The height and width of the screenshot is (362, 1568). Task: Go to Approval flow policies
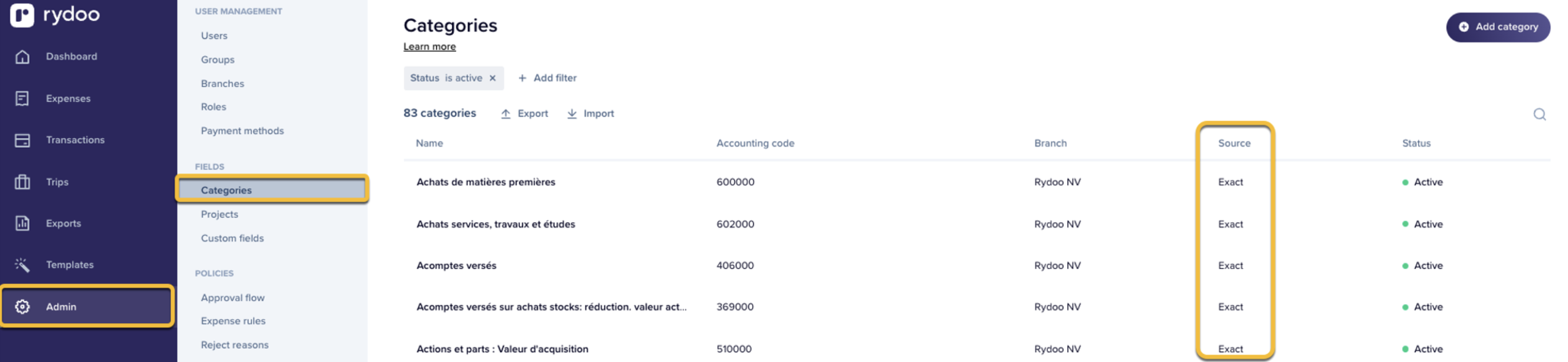[x=233, y=297]
